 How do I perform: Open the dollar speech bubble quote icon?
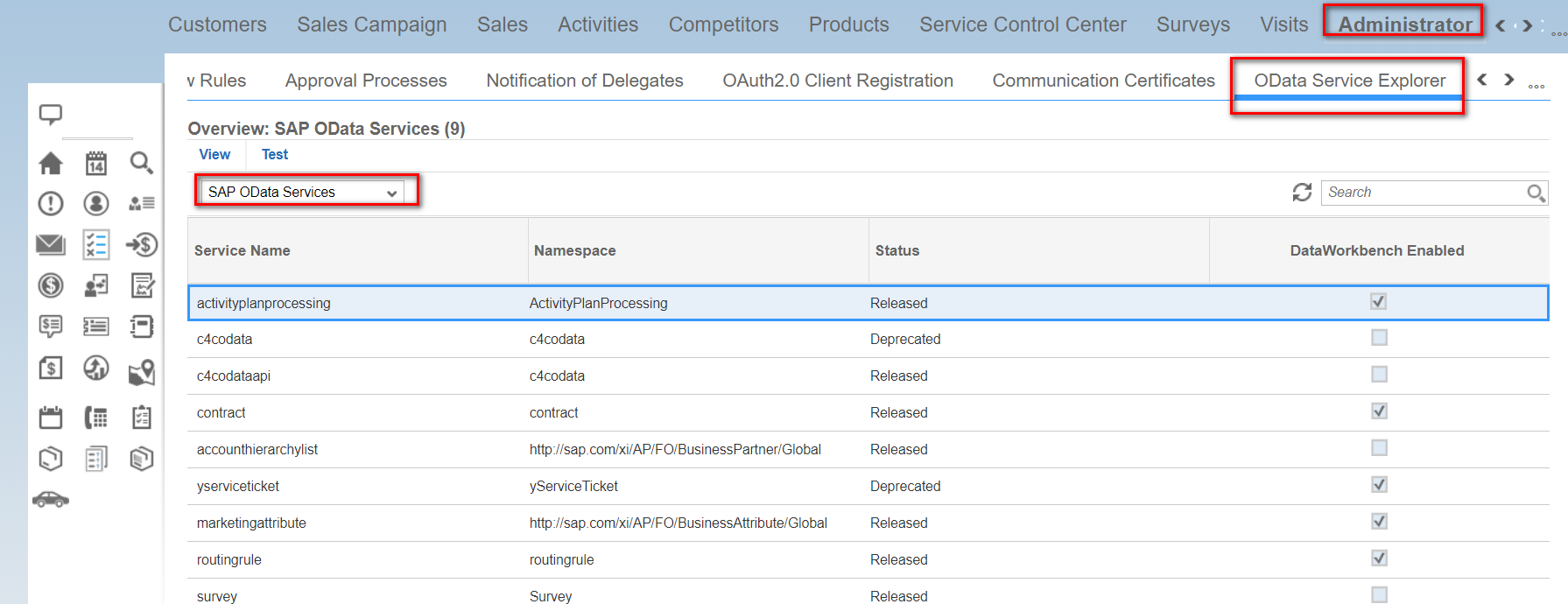tap(51, 327)
